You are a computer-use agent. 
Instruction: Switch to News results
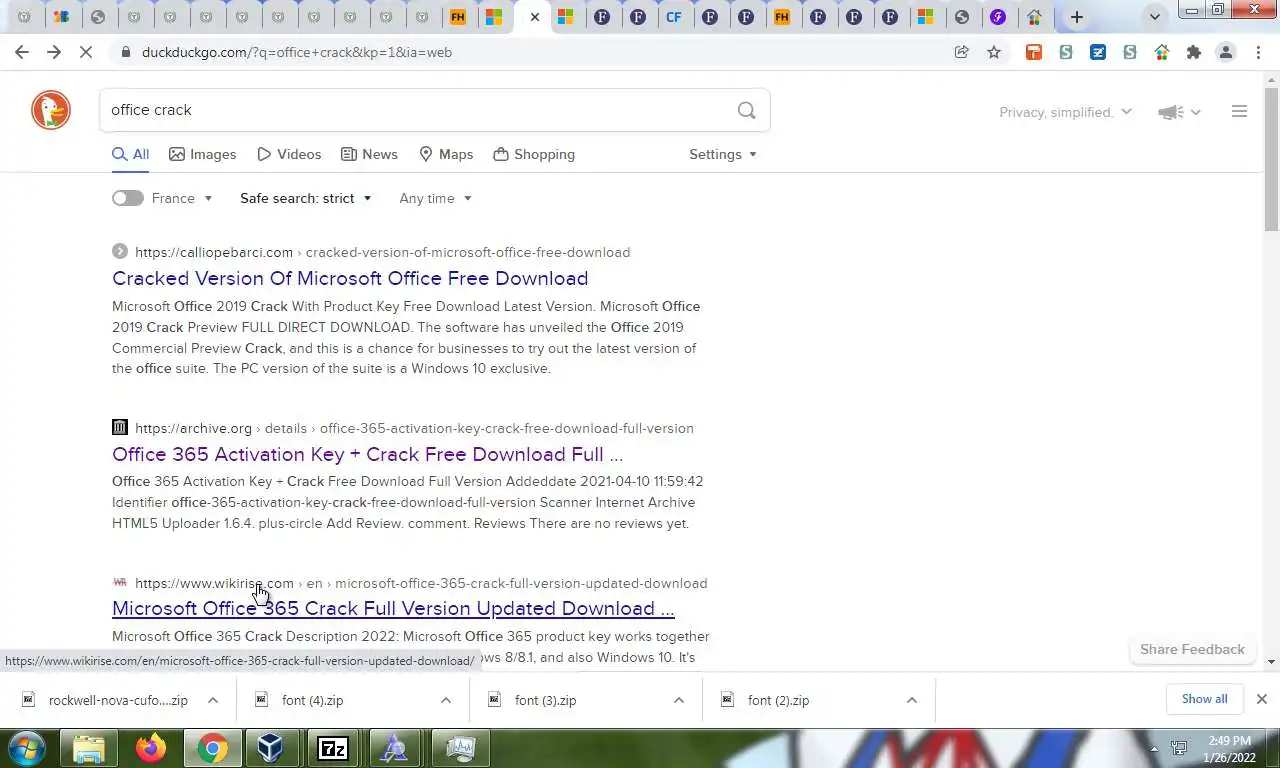coord(369,154)
